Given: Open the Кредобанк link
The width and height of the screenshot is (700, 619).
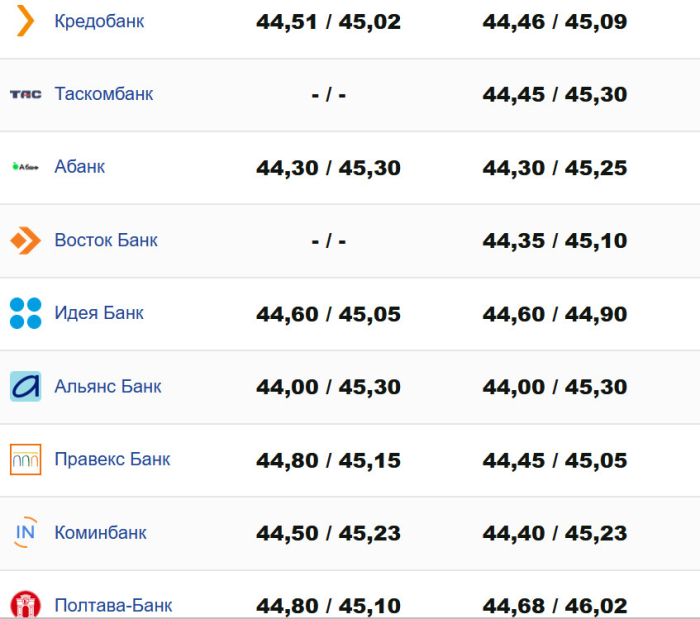Looking at the screenshot, I should tap(99, 21).
